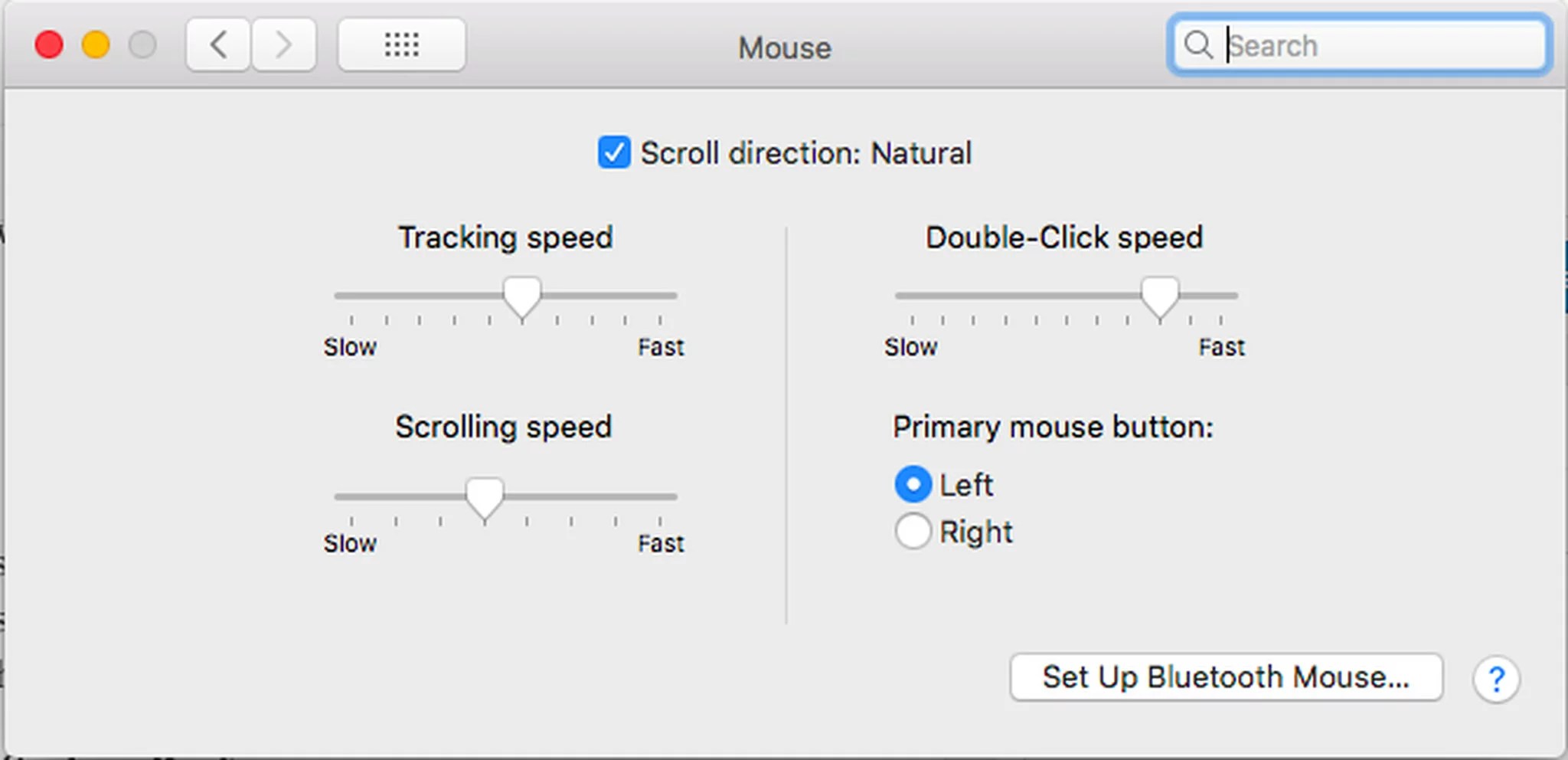
Task: Click the Primary mouse button label
Action: click(1053, 427)
